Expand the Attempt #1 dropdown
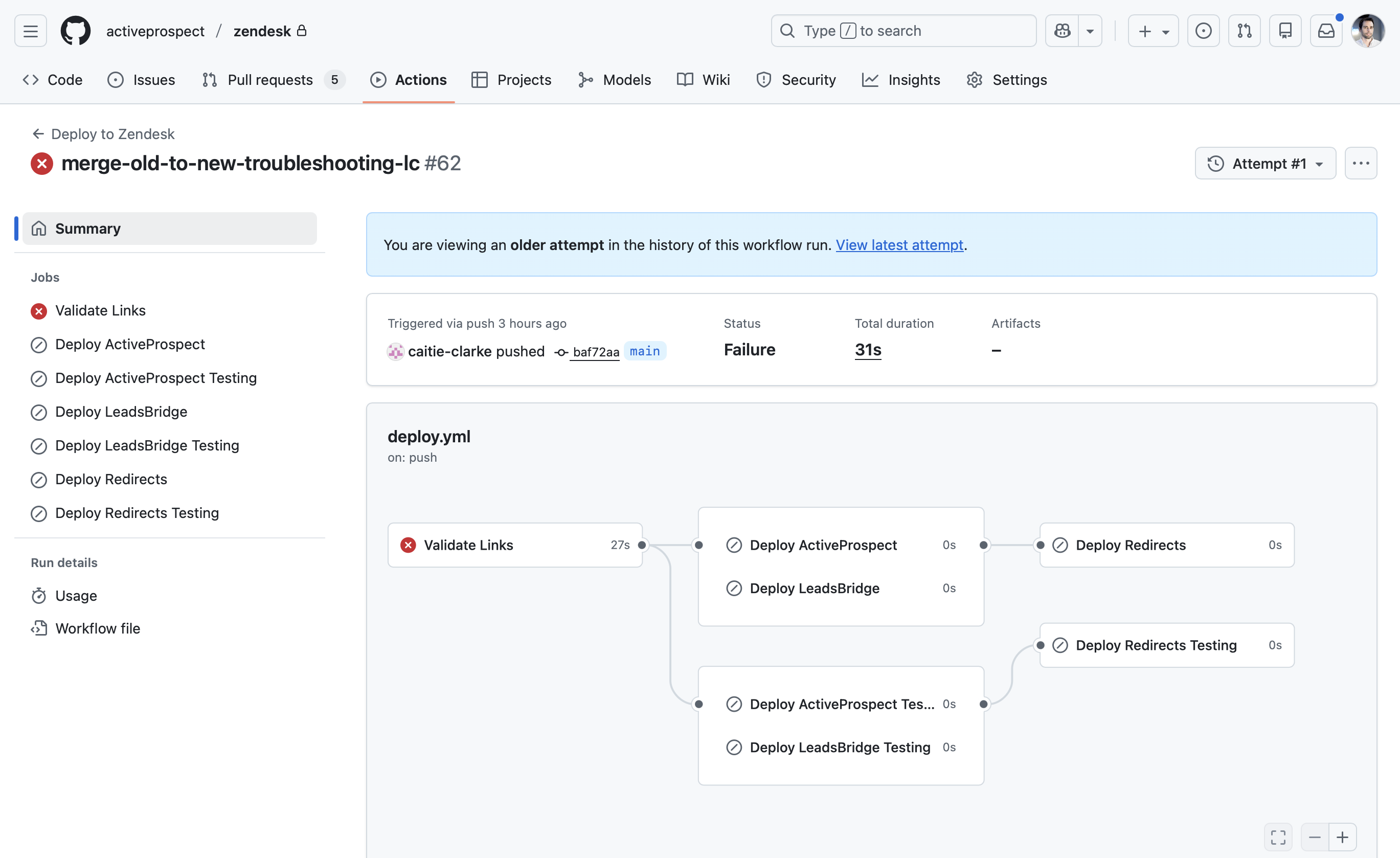1400x858 pixels. 1265,164
